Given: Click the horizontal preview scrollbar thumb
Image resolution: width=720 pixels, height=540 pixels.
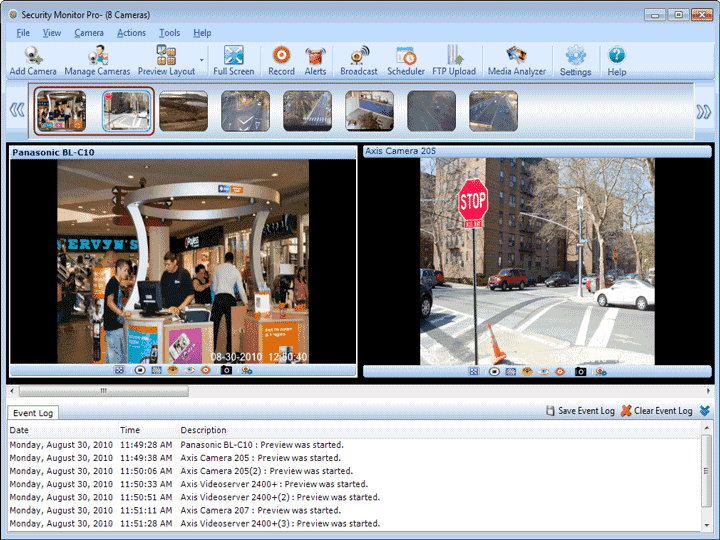Looking at the screenshot, I should point(104,391).
